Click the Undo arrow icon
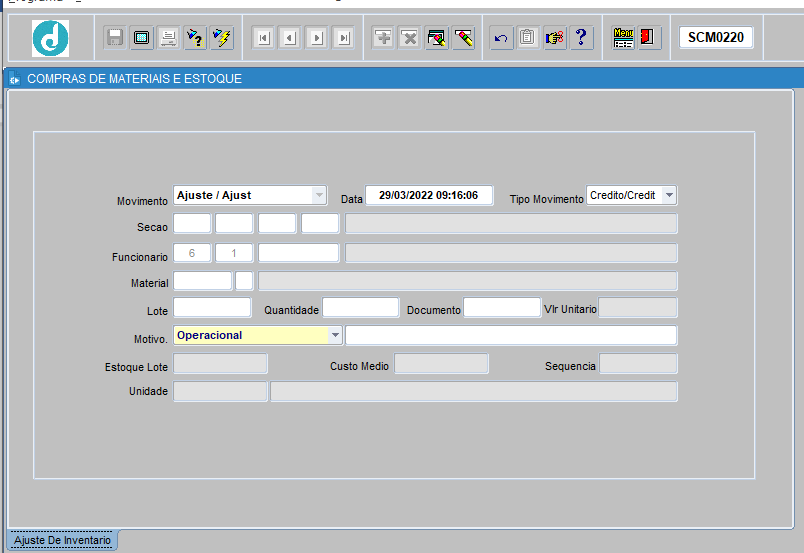Image resolution: width=804 pixels, height=553 pixels. pyautogui.click(x=501, y=38)
